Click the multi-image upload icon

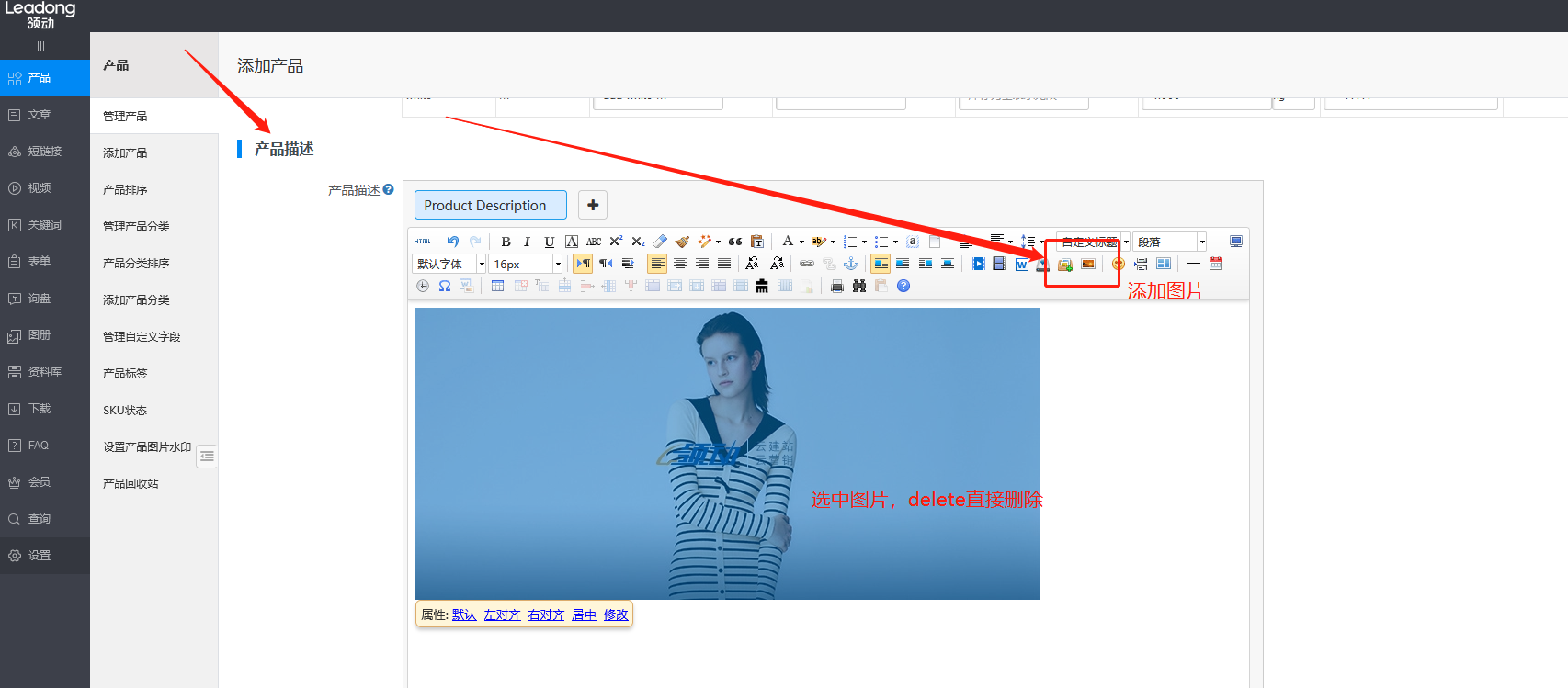(x=1065, y=265)
